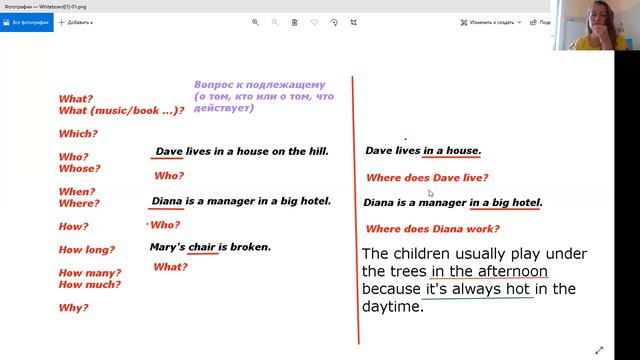
Task: Click sentence 'Dave lives in a house on the hill.'
Action: pyautogui.click(x=242, y=151)
